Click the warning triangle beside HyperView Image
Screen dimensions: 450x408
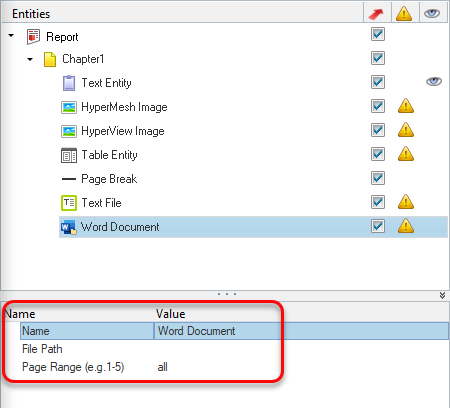coord(406,130)
